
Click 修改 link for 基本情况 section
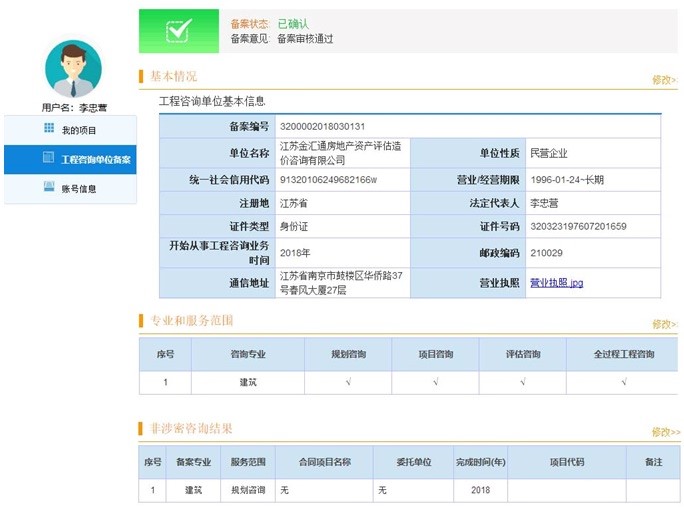[x=664, y=79]
